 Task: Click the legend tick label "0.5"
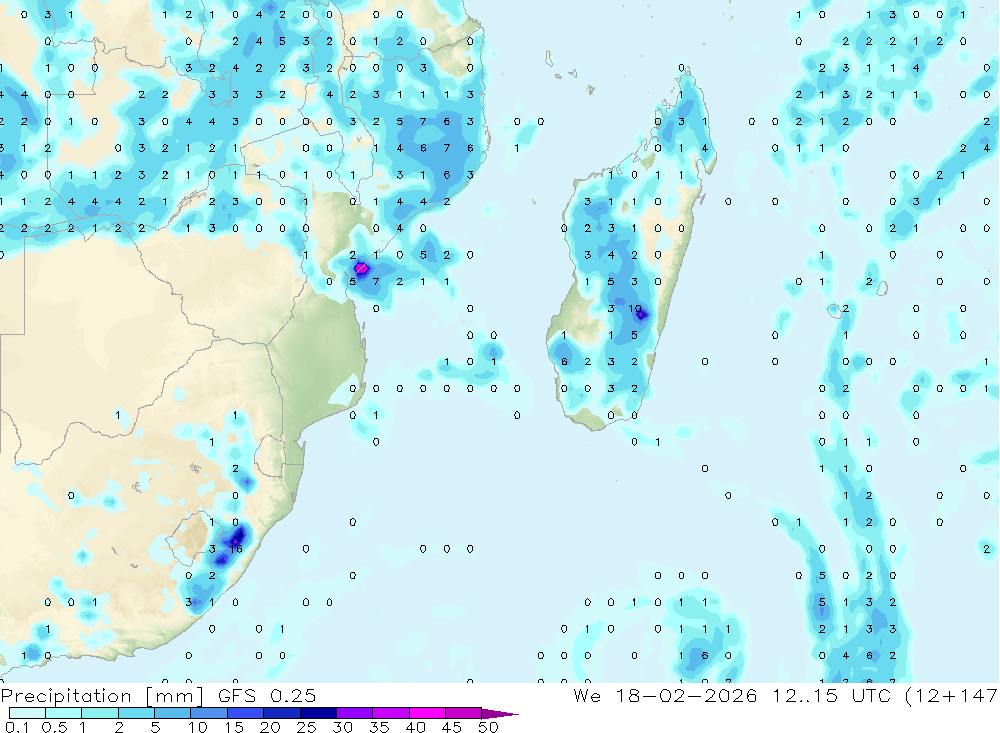point(54,727)
